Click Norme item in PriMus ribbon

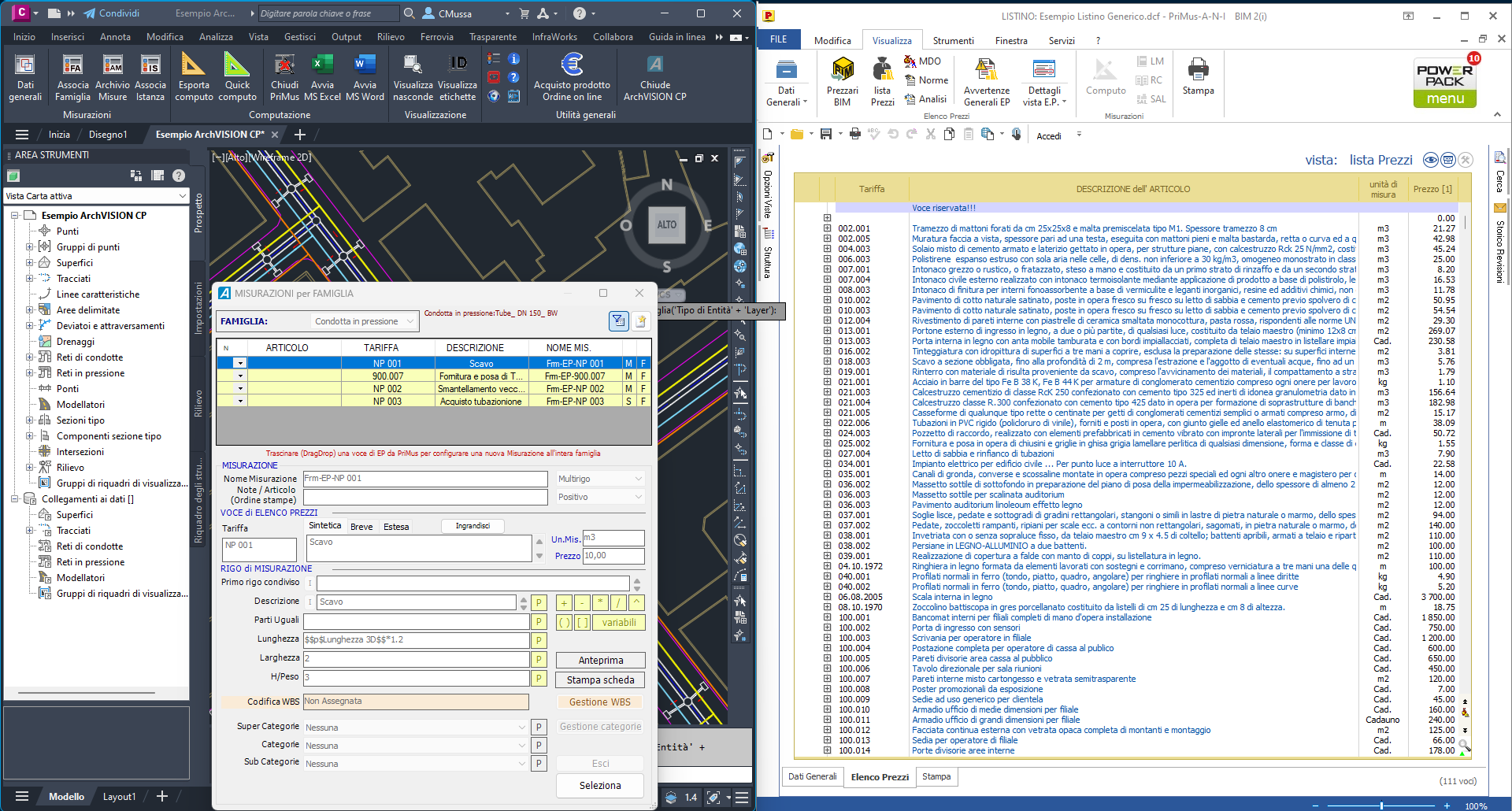pos(927,80)
